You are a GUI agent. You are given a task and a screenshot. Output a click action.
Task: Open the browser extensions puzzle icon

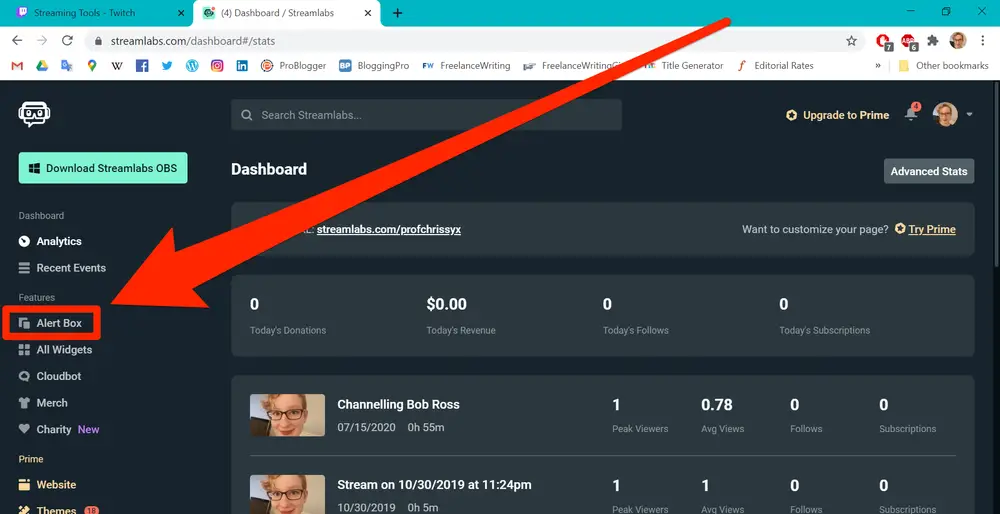click(932, 41)
